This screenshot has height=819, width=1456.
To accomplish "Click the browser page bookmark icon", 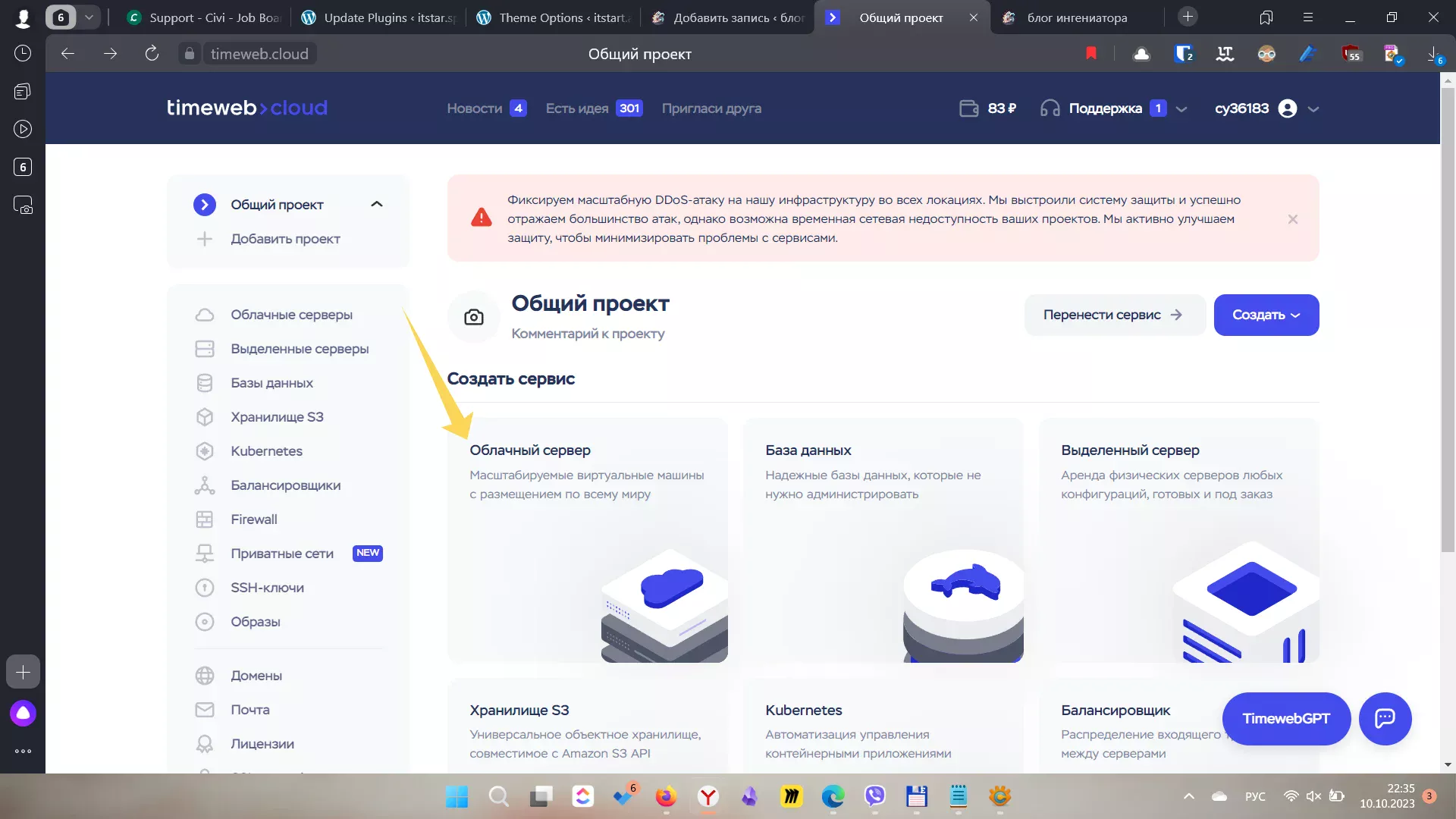I will (1091, 53).
